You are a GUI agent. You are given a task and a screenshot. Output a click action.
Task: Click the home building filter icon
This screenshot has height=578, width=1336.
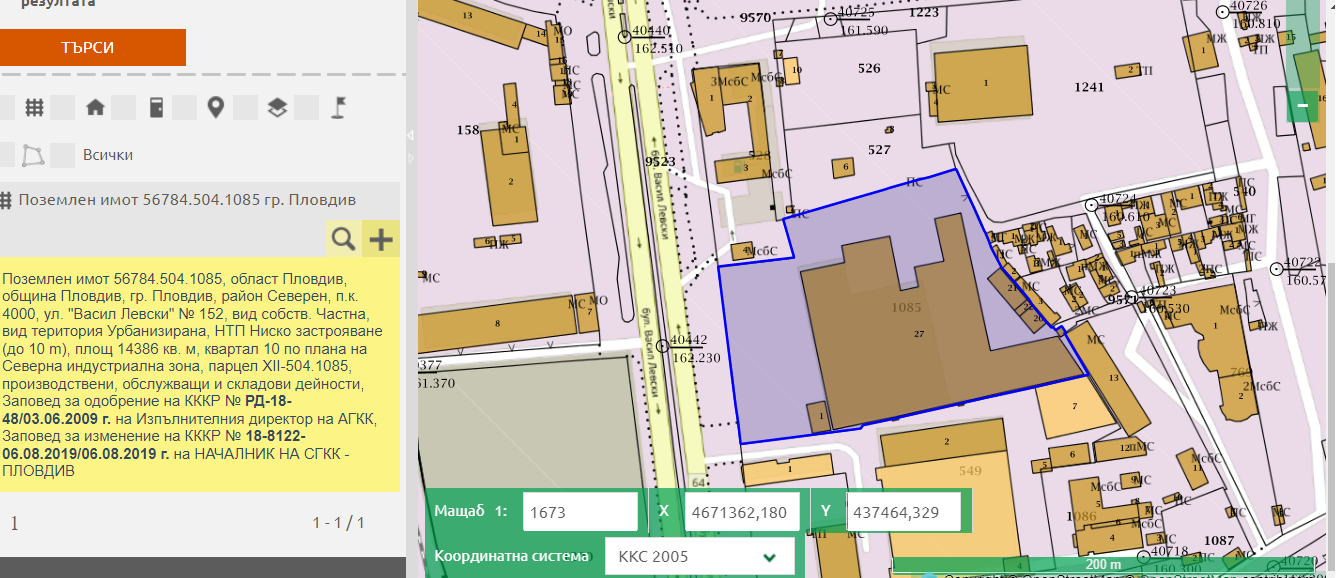(x=95, y=107)
